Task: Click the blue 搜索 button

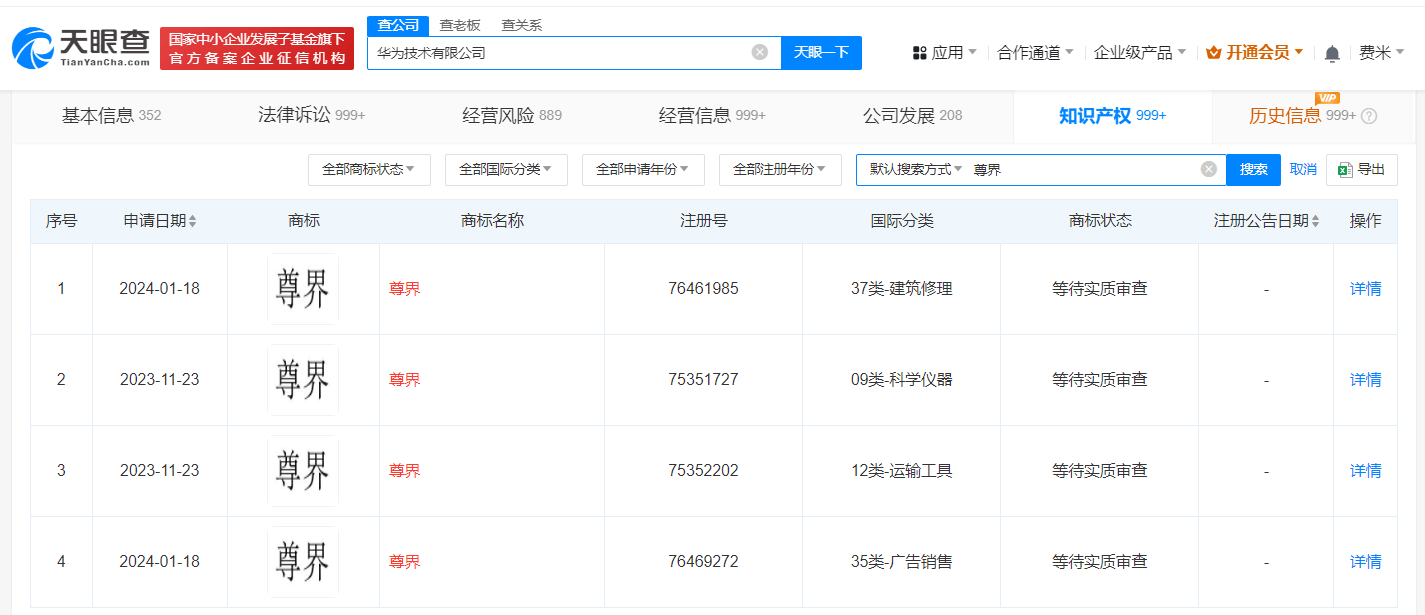Action: pos(1253,169)
